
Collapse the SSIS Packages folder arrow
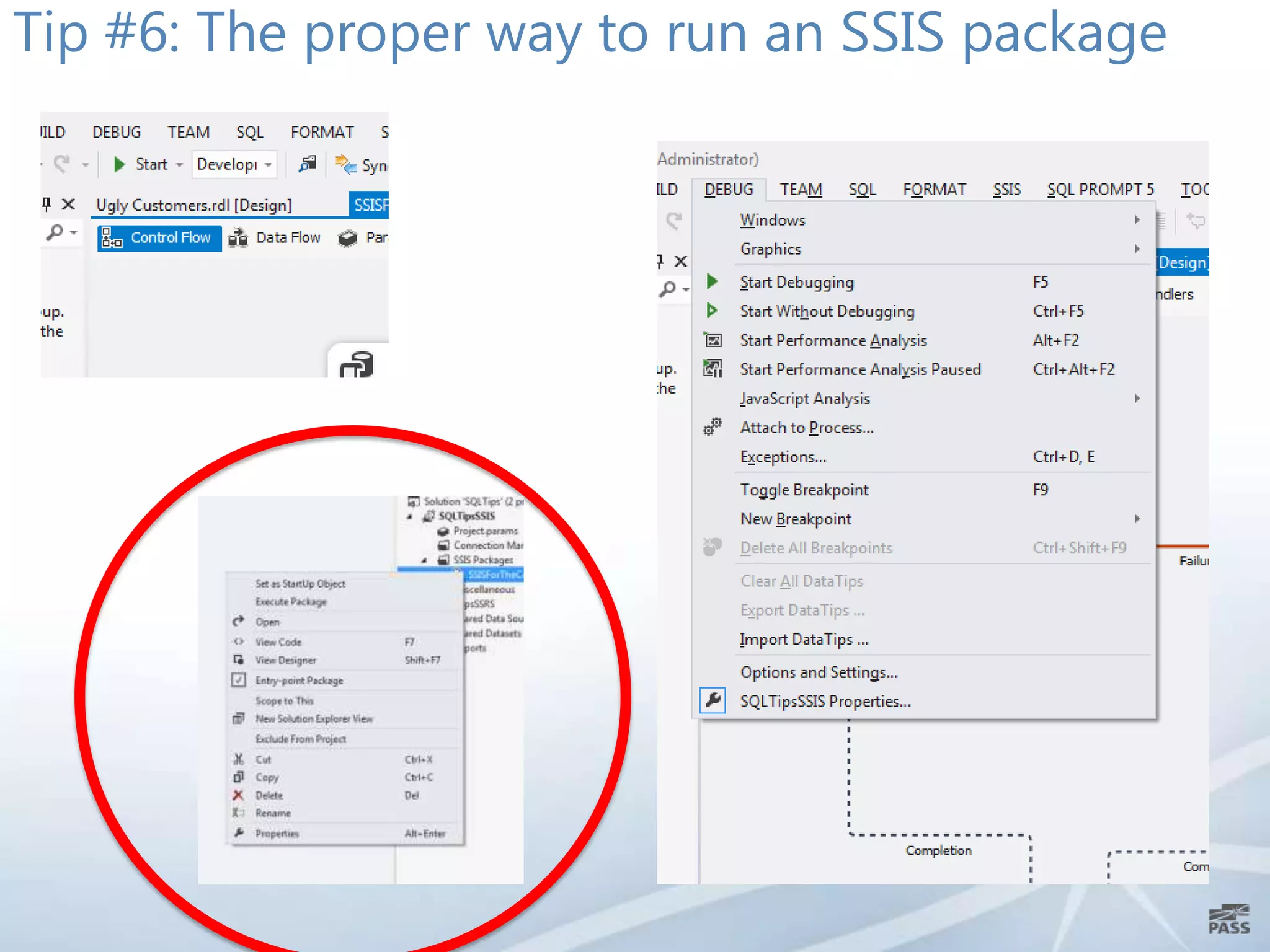pyautogui.click(x=424, y=560)
